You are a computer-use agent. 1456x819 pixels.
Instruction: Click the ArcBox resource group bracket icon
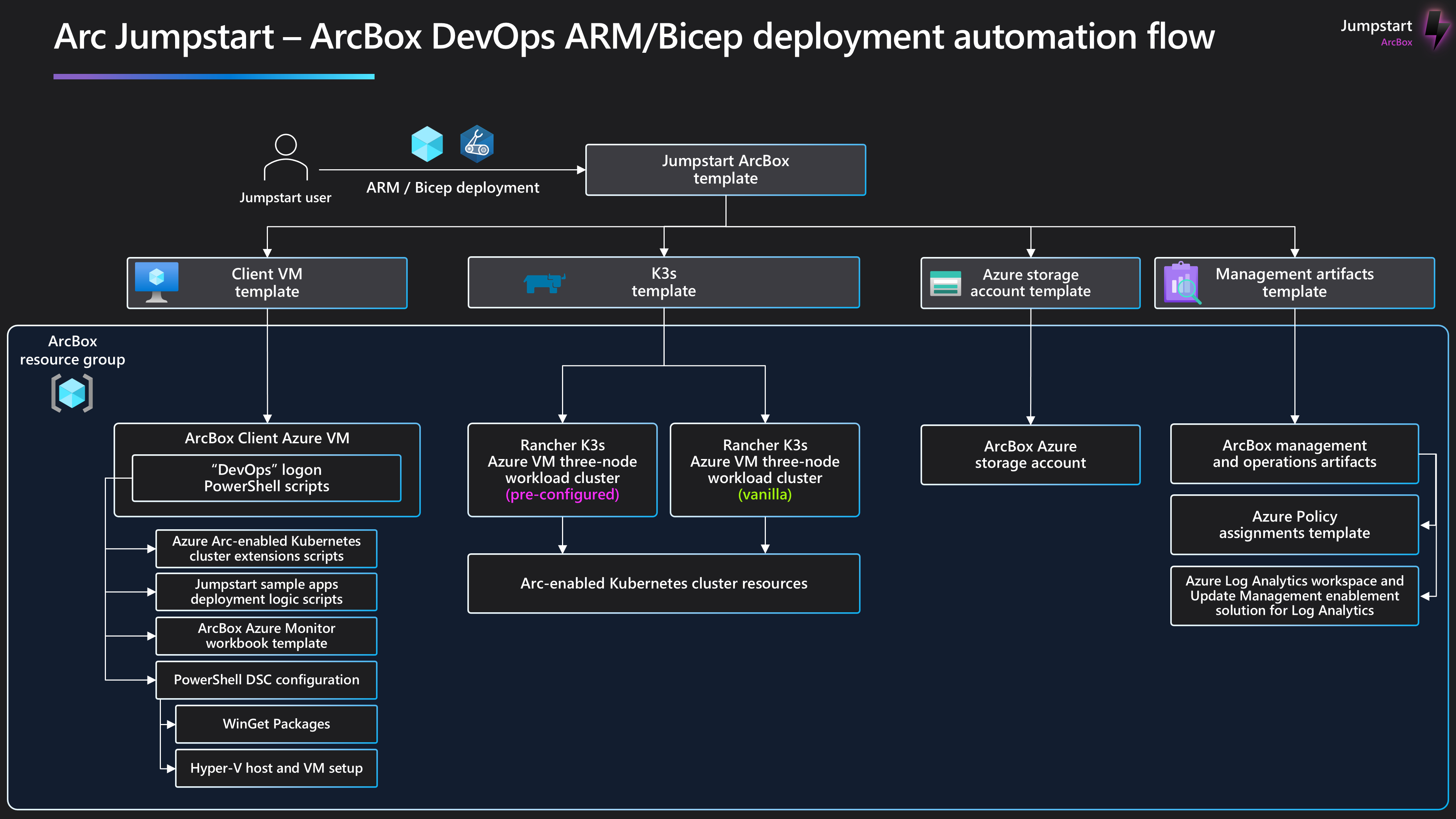tap(72, 393)
